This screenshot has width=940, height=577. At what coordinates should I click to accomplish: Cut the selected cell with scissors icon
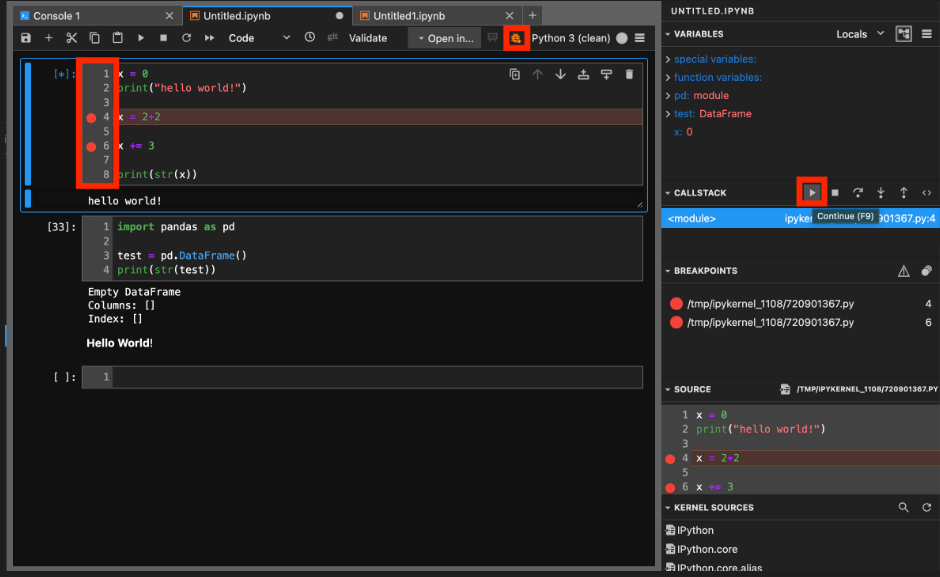click(x=71, y=38)
